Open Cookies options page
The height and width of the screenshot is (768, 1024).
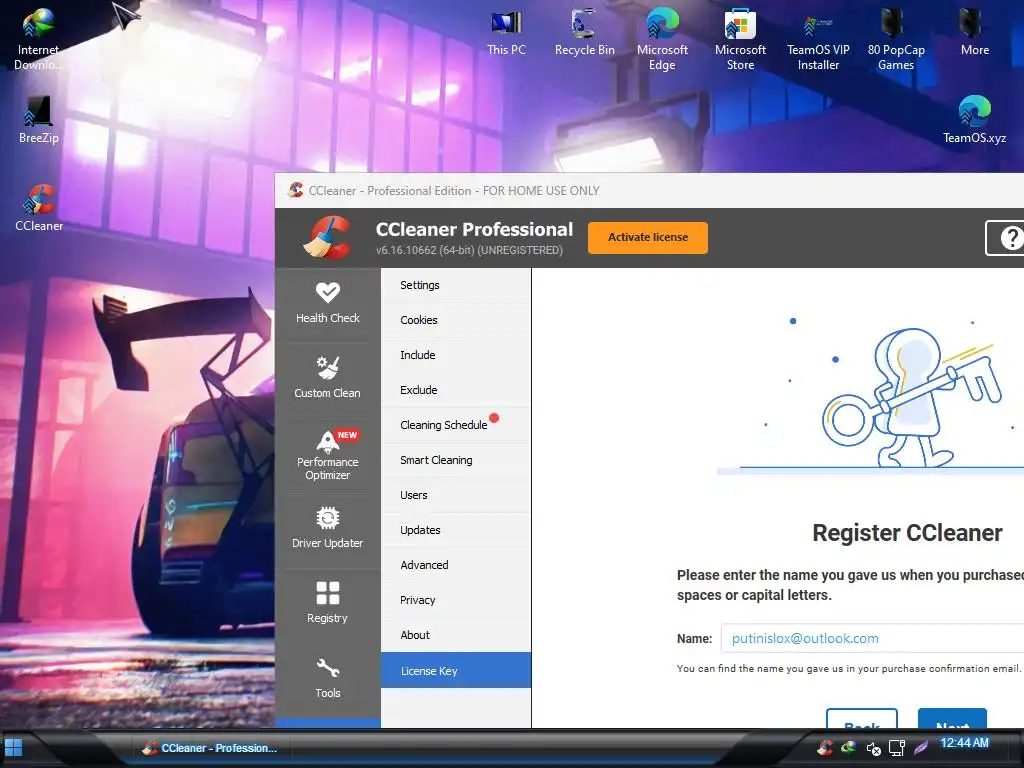456,320
